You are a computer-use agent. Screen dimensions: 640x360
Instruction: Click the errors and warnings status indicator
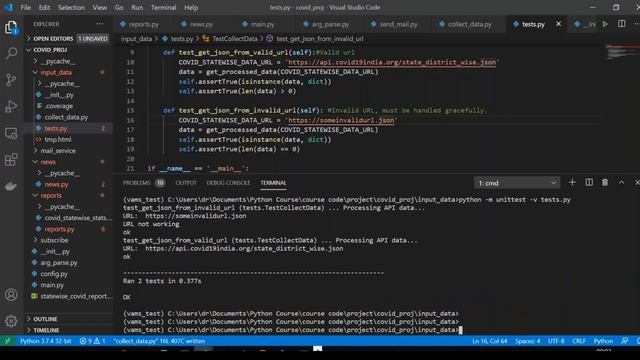(93, 341)
